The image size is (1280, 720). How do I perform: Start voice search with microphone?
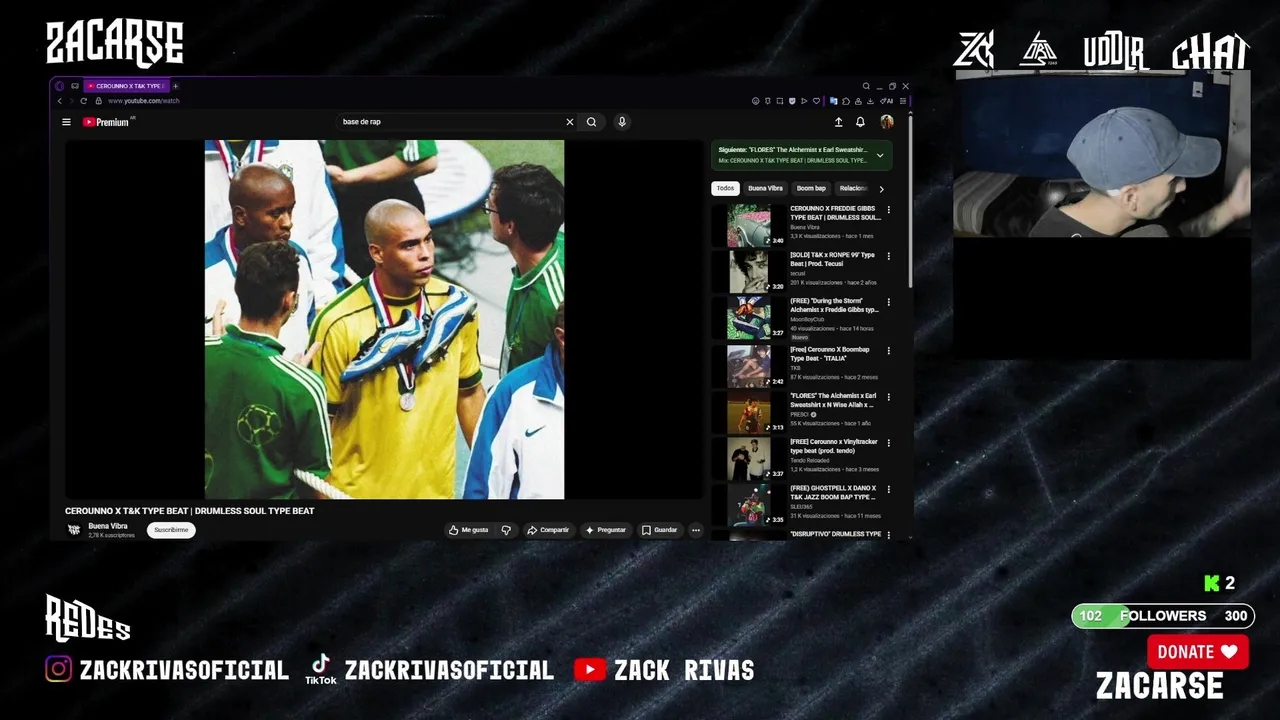point(621,122)
